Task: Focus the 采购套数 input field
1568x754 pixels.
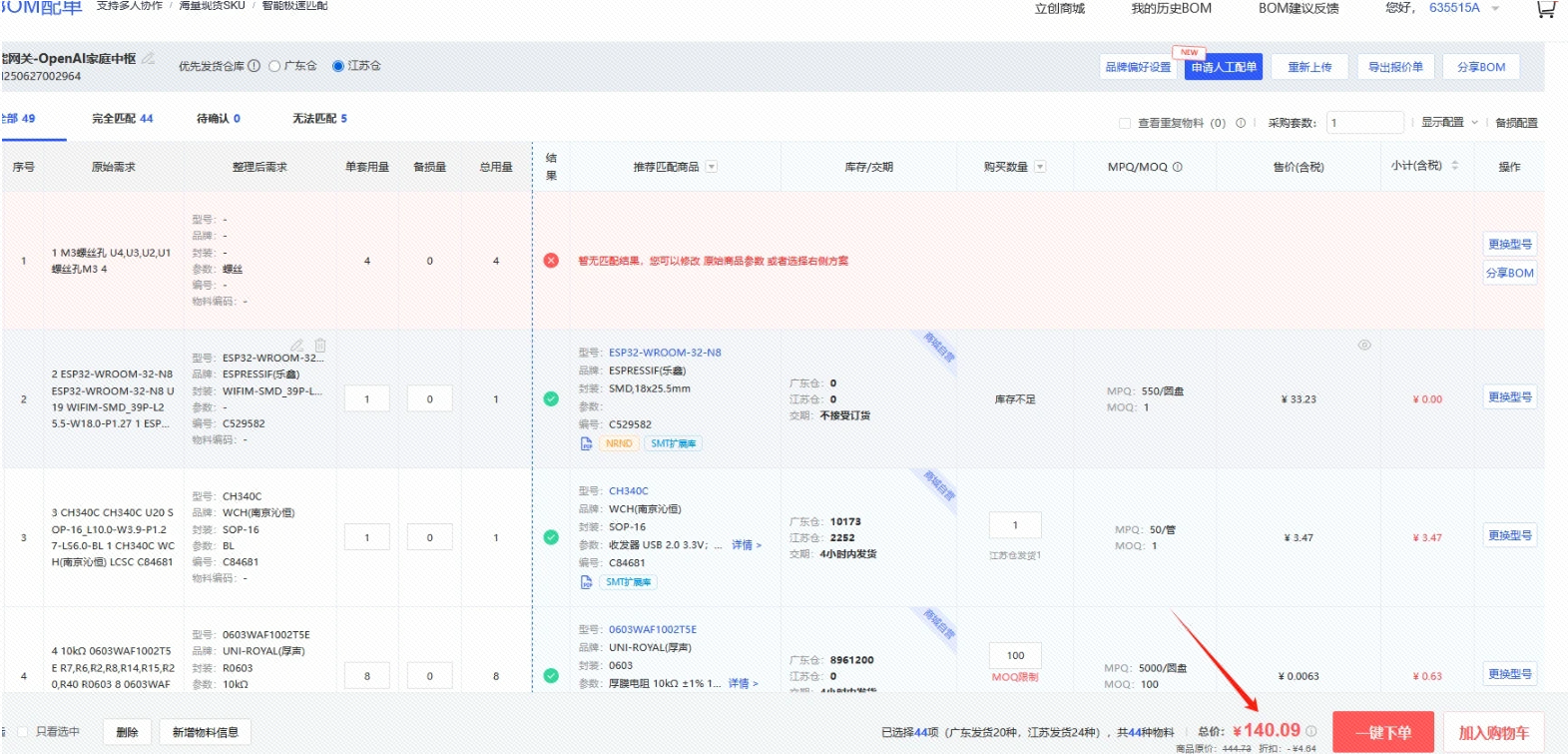Action: 1364,122
